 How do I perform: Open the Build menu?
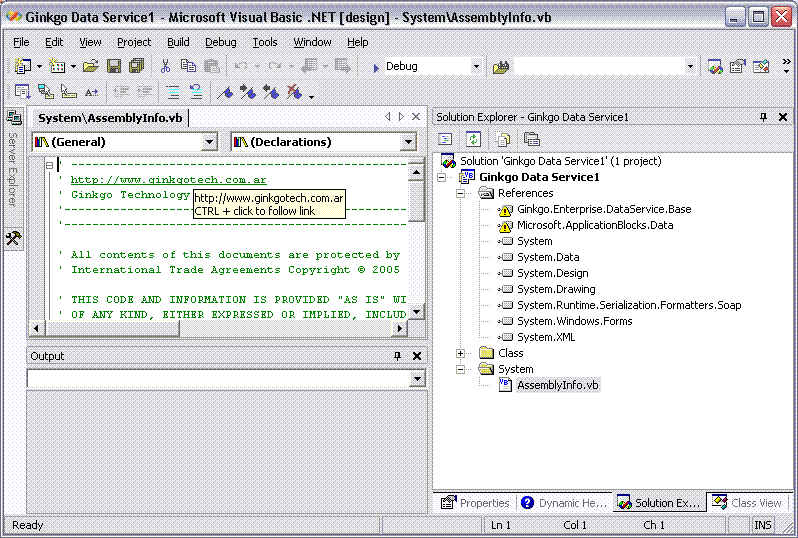click(178, 42)
